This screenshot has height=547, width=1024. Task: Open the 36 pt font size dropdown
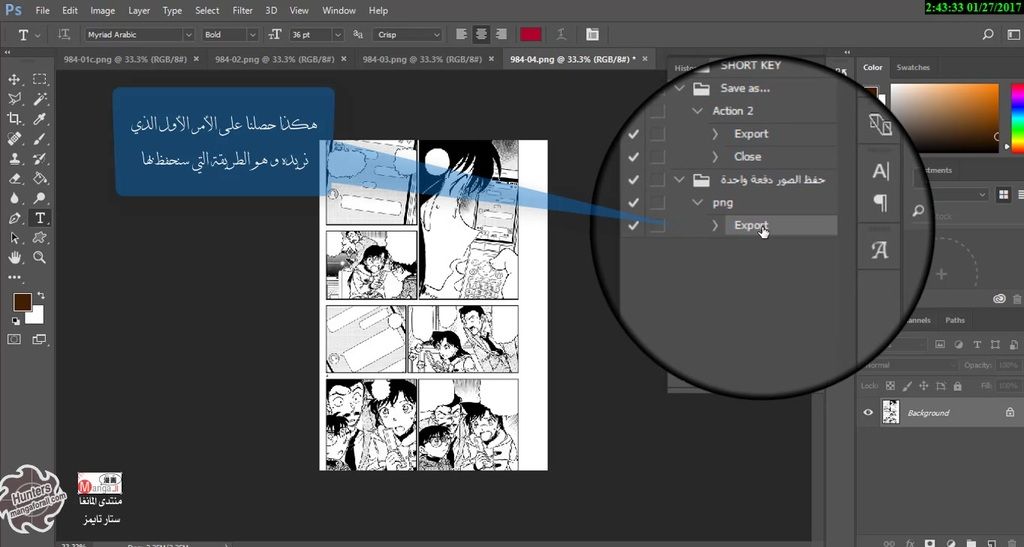coord(338,35)
